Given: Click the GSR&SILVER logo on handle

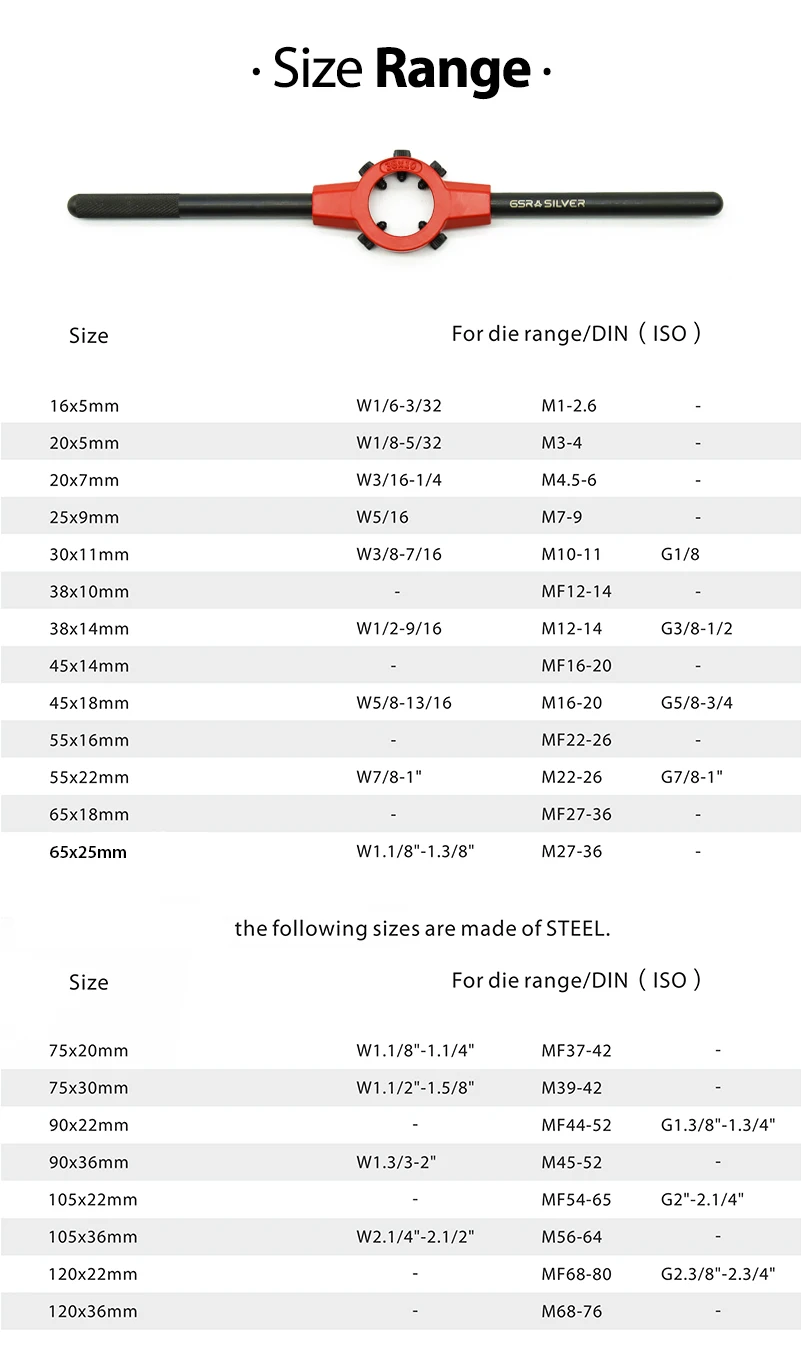Looking at the screenshot, I should 546,203.
